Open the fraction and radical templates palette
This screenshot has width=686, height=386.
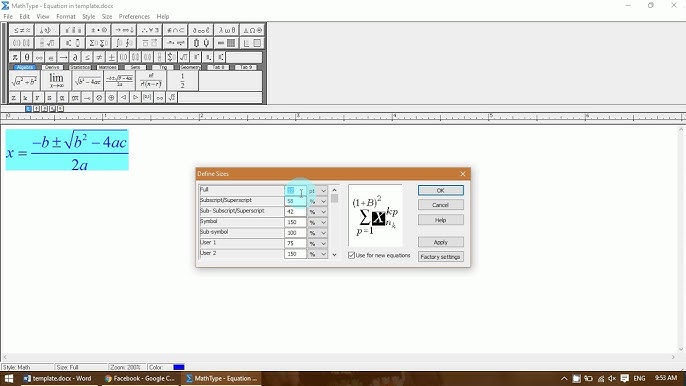tap(47, 43)
